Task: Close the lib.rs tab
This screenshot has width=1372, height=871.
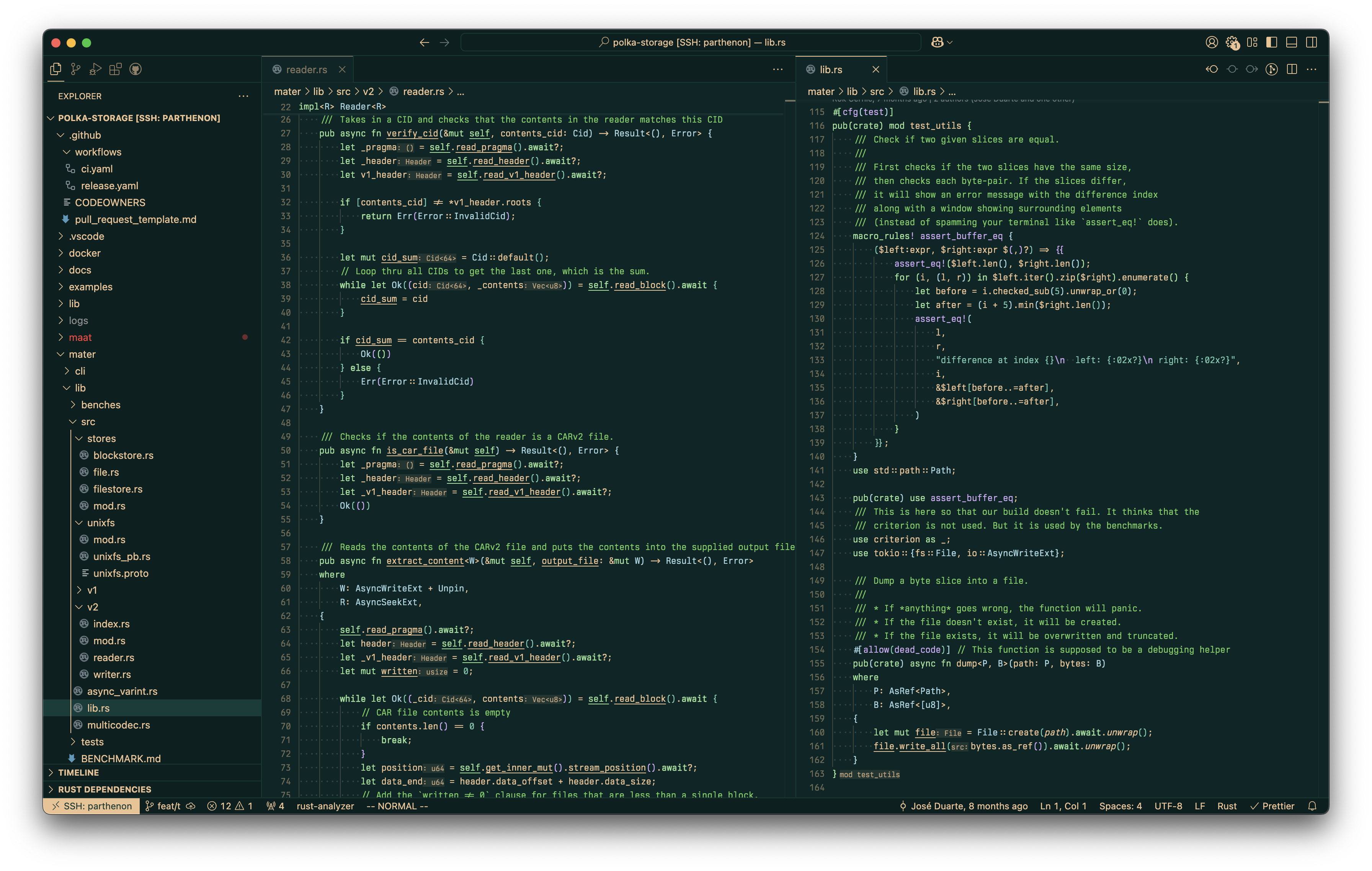Action: click(x=876, y=70)
